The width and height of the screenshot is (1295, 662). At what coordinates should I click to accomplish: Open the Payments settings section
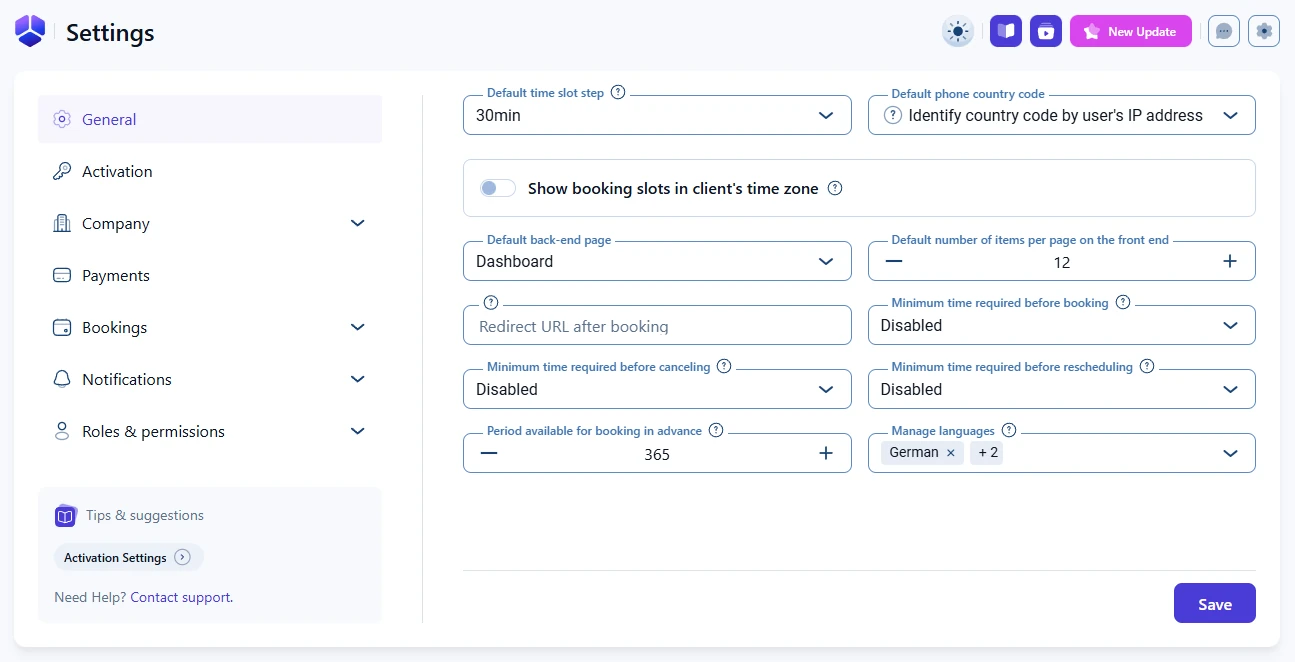(116, 276)
